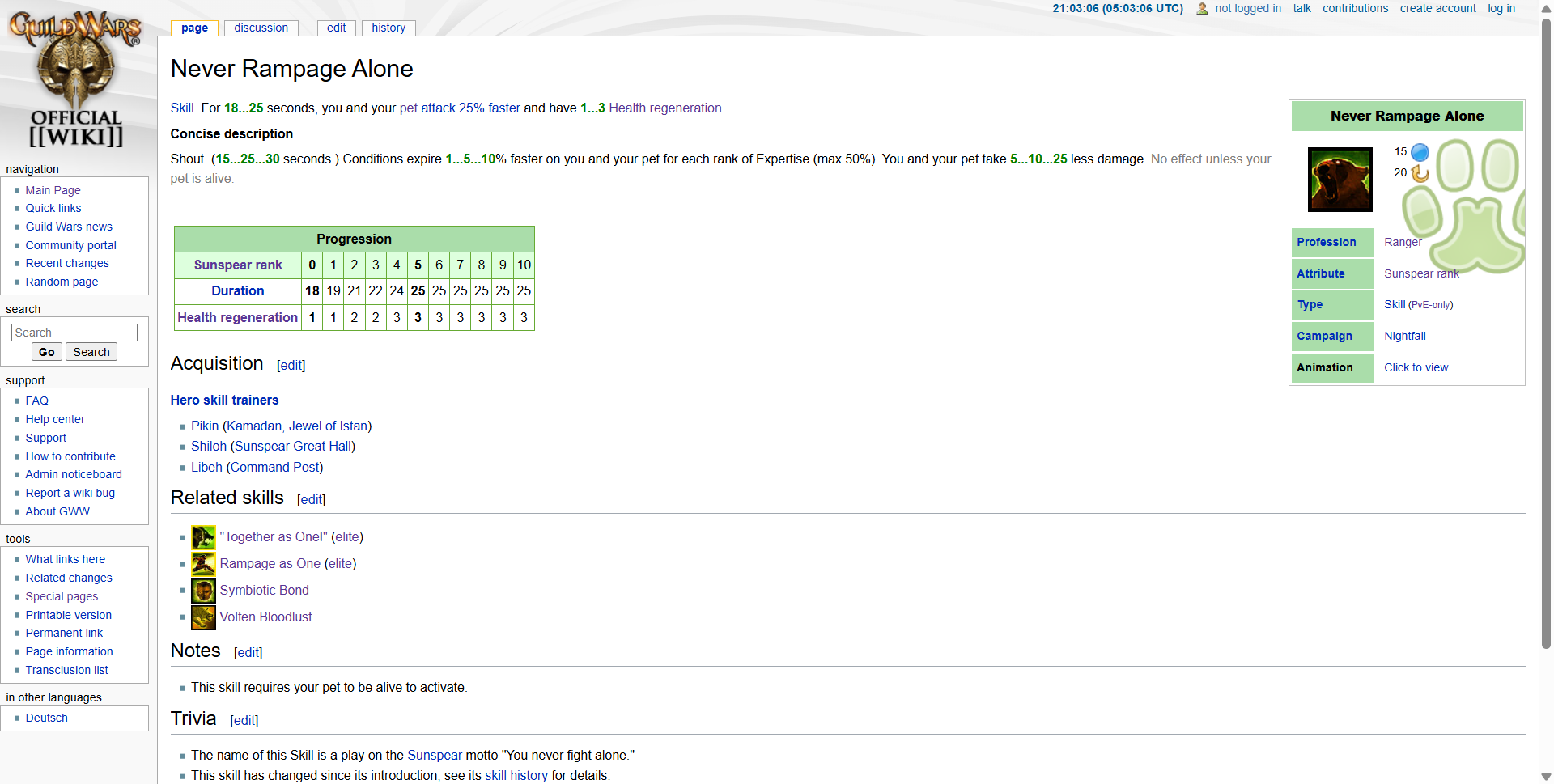Edit the Acquisition section
The height and width of the screenshot is (784, 1554).
click(291, 366)
